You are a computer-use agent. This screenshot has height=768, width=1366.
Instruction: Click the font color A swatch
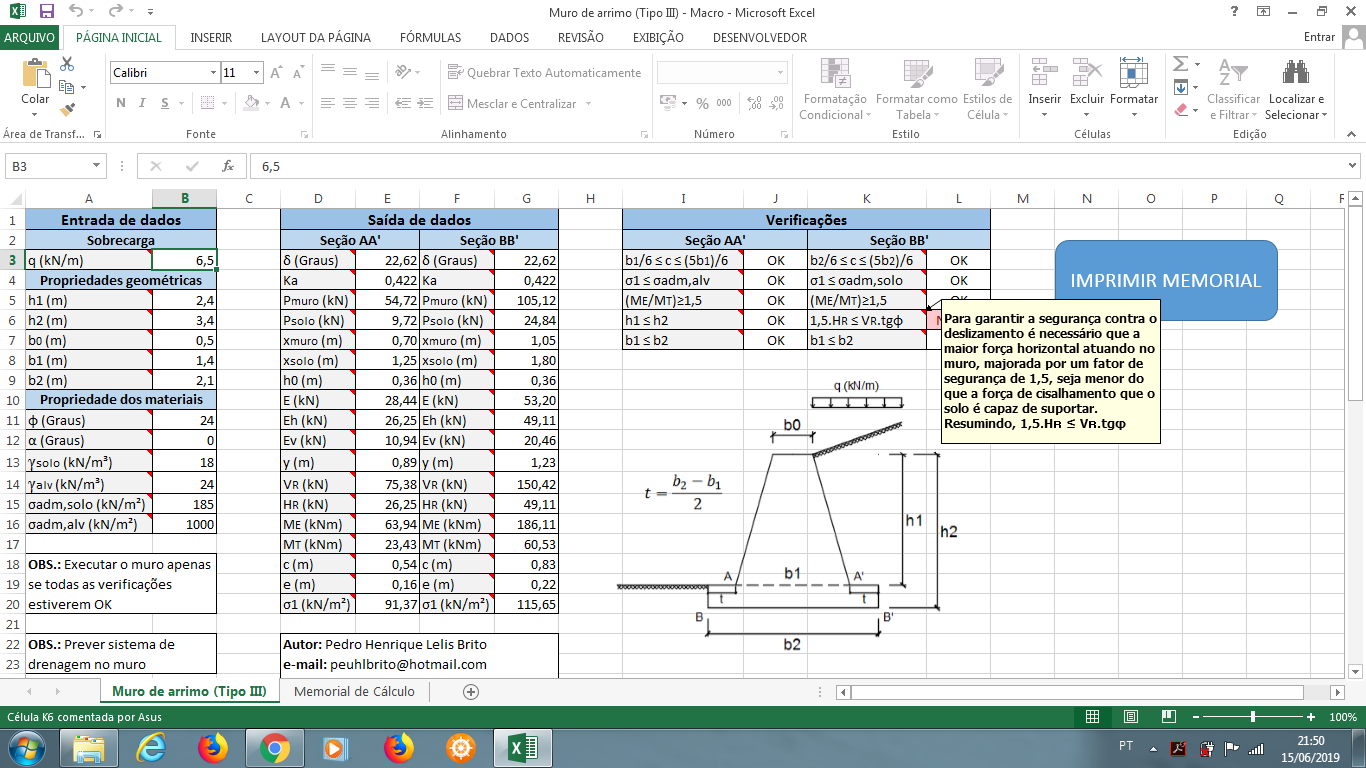[286, 103]
